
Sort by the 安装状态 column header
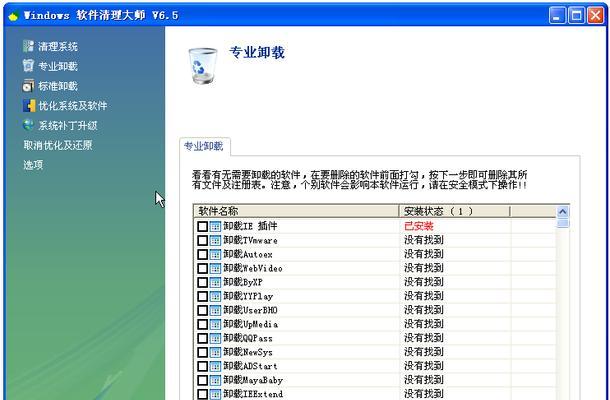454,211
